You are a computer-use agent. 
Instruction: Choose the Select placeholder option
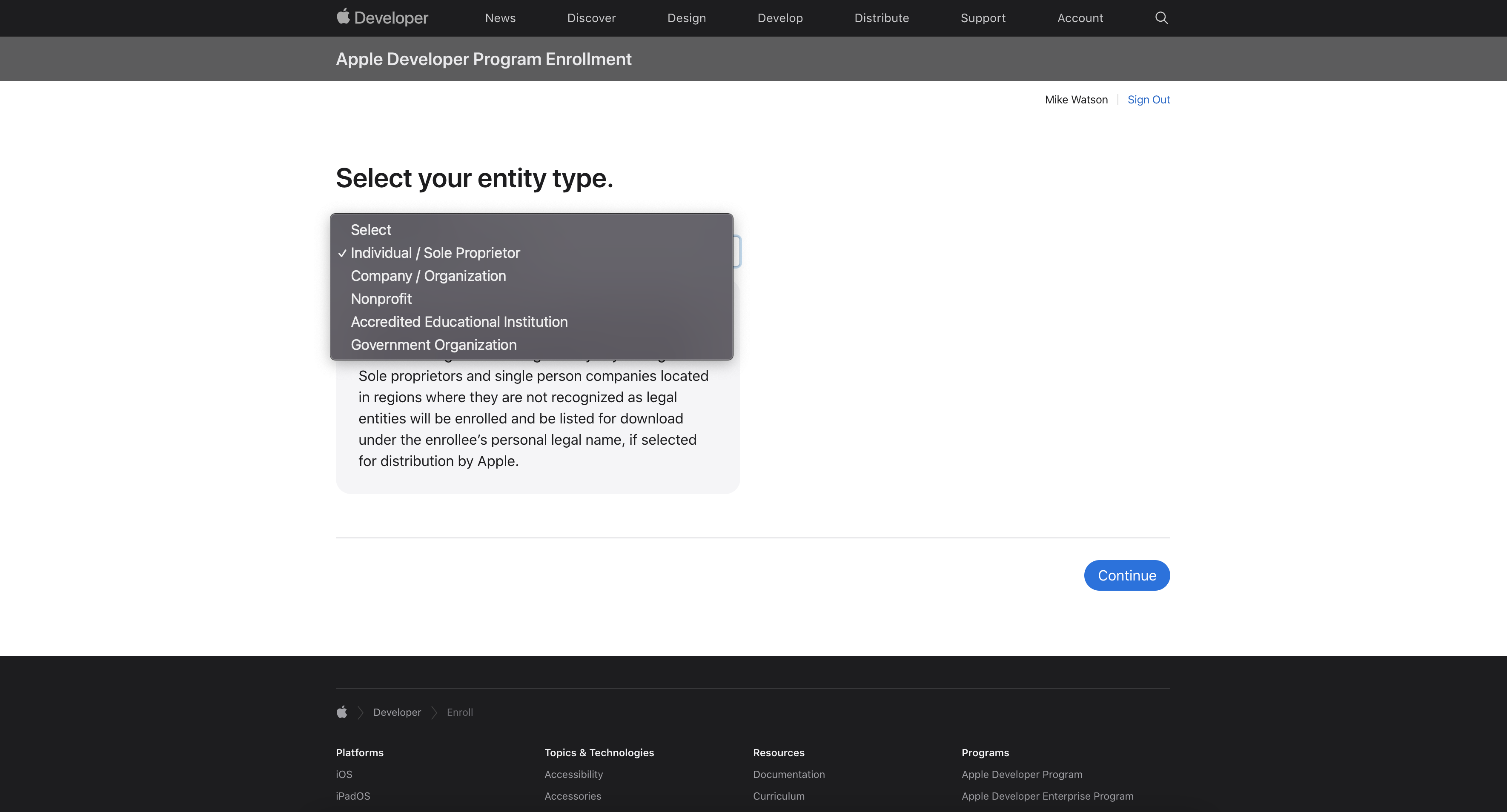(531, 230)
